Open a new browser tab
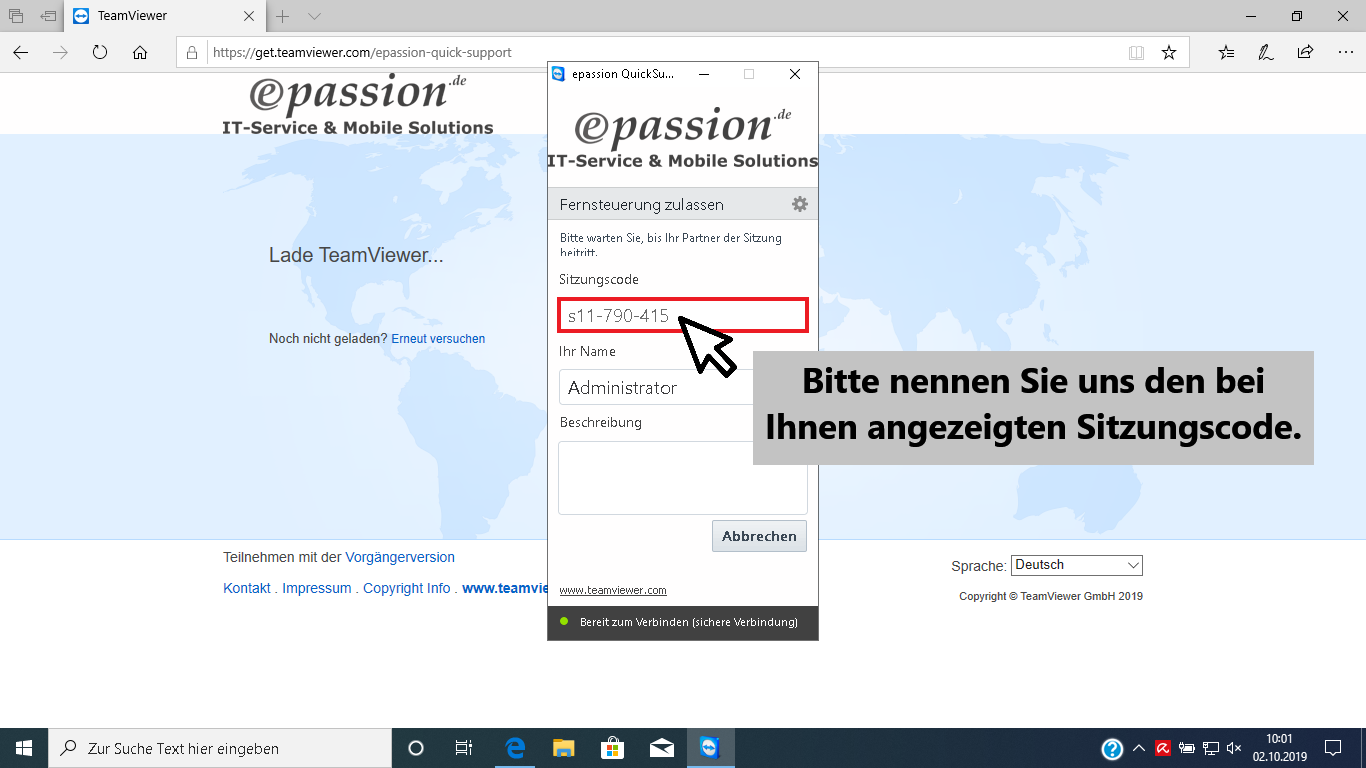The height and width of the screenshot is (768, 1366). [283, 16]
